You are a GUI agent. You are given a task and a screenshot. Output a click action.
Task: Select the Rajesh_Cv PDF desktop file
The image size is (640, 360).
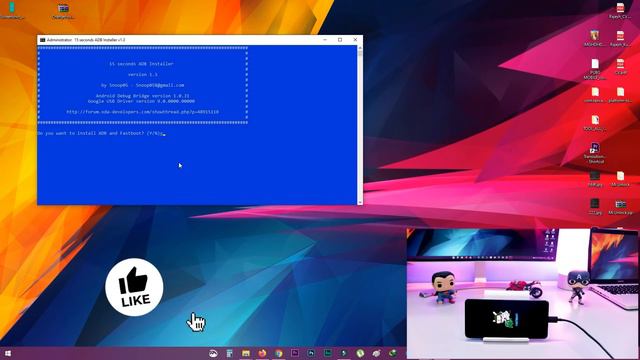[x=620, y=11]
